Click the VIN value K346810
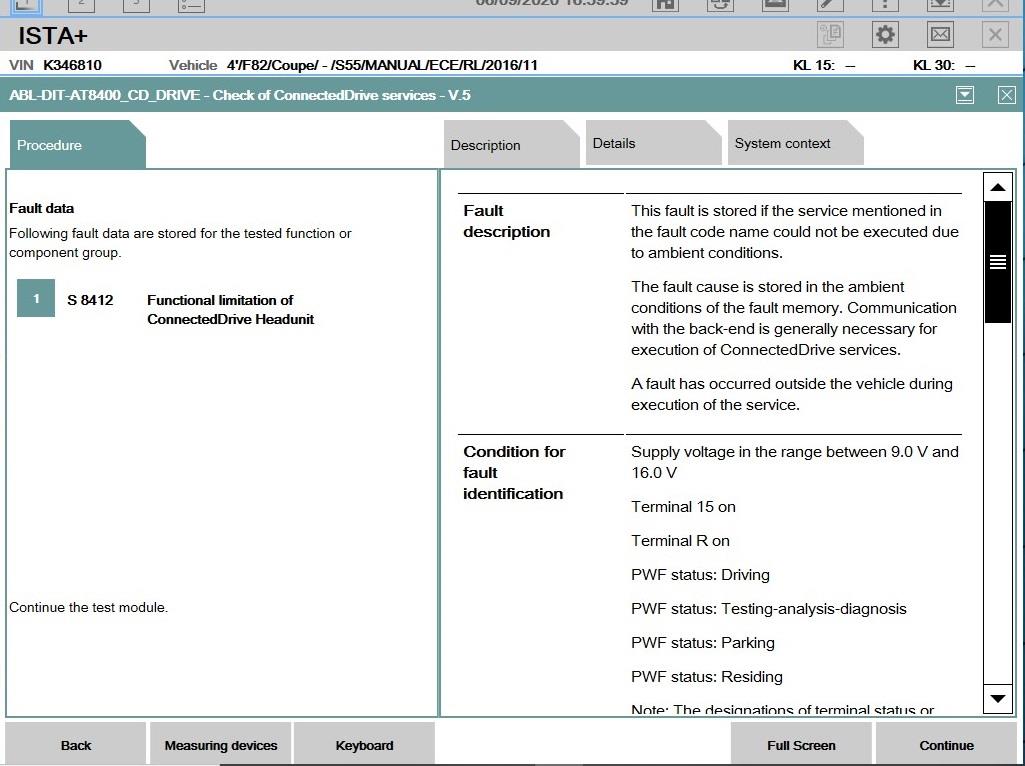 click(73, 65)
